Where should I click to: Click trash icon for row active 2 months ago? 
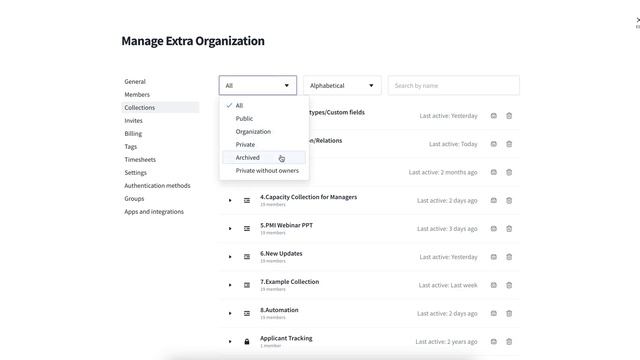point(509,172)
